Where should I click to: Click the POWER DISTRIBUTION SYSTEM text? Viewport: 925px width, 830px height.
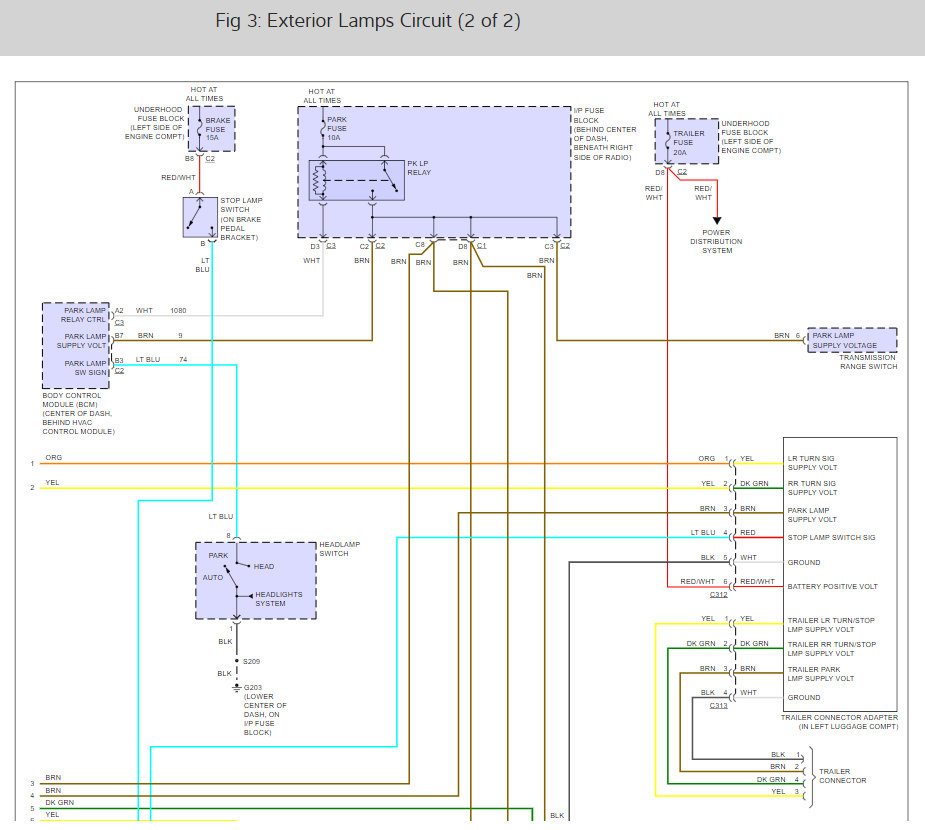pyautogui.click(x=716, y=241)
